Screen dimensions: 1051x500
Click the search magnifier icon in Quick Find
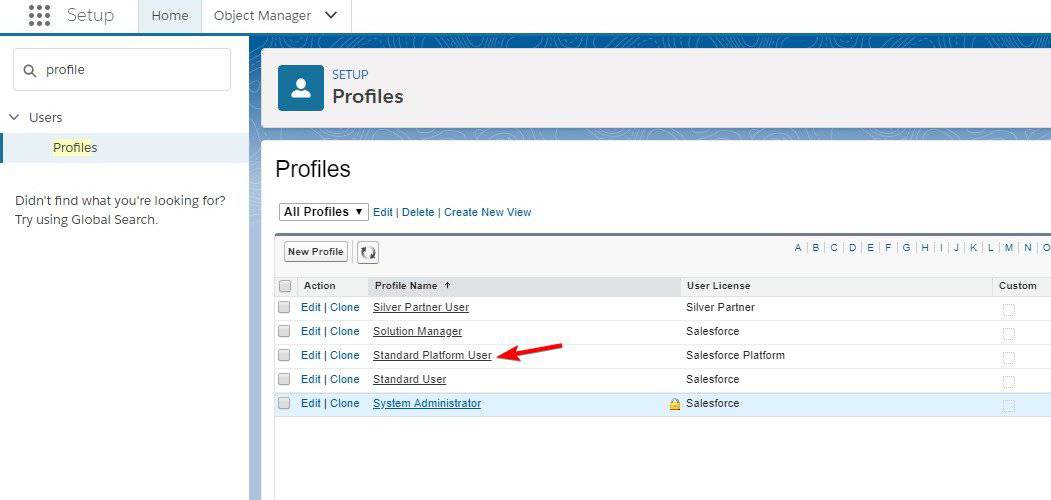[x=29, y=70]
